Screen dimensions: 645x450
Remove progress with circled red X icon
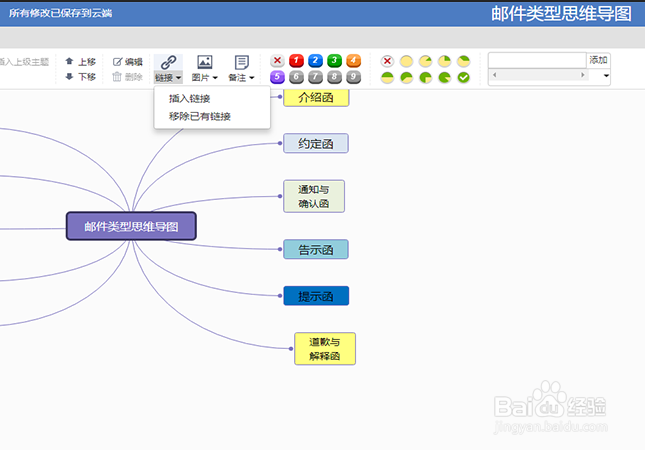(387, 61)
